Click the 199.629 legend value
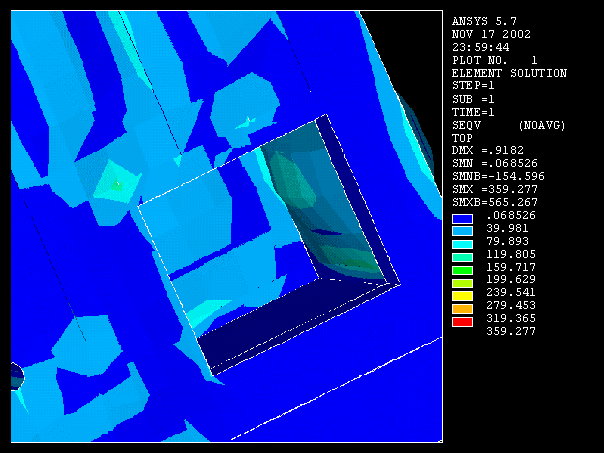 coord(511,280)
